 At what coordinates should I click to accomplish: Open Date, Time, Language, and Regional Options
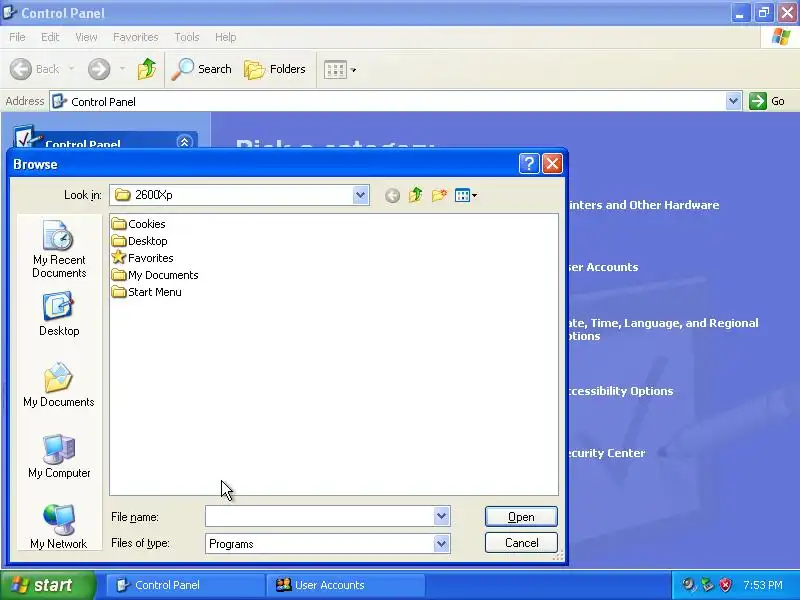[663, 330]
